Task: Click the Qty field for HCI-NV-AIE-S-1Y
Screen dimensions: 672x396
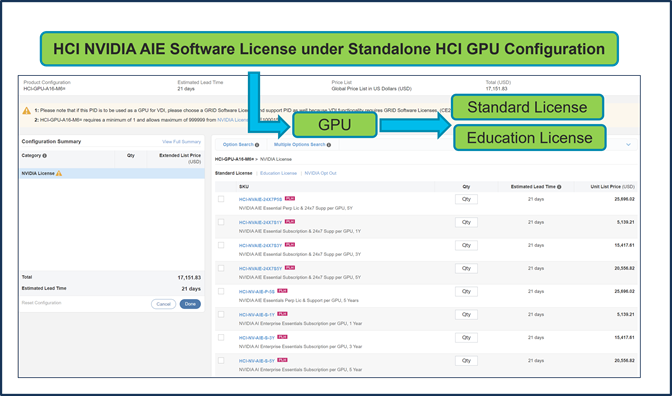Action: pos(466,315)
